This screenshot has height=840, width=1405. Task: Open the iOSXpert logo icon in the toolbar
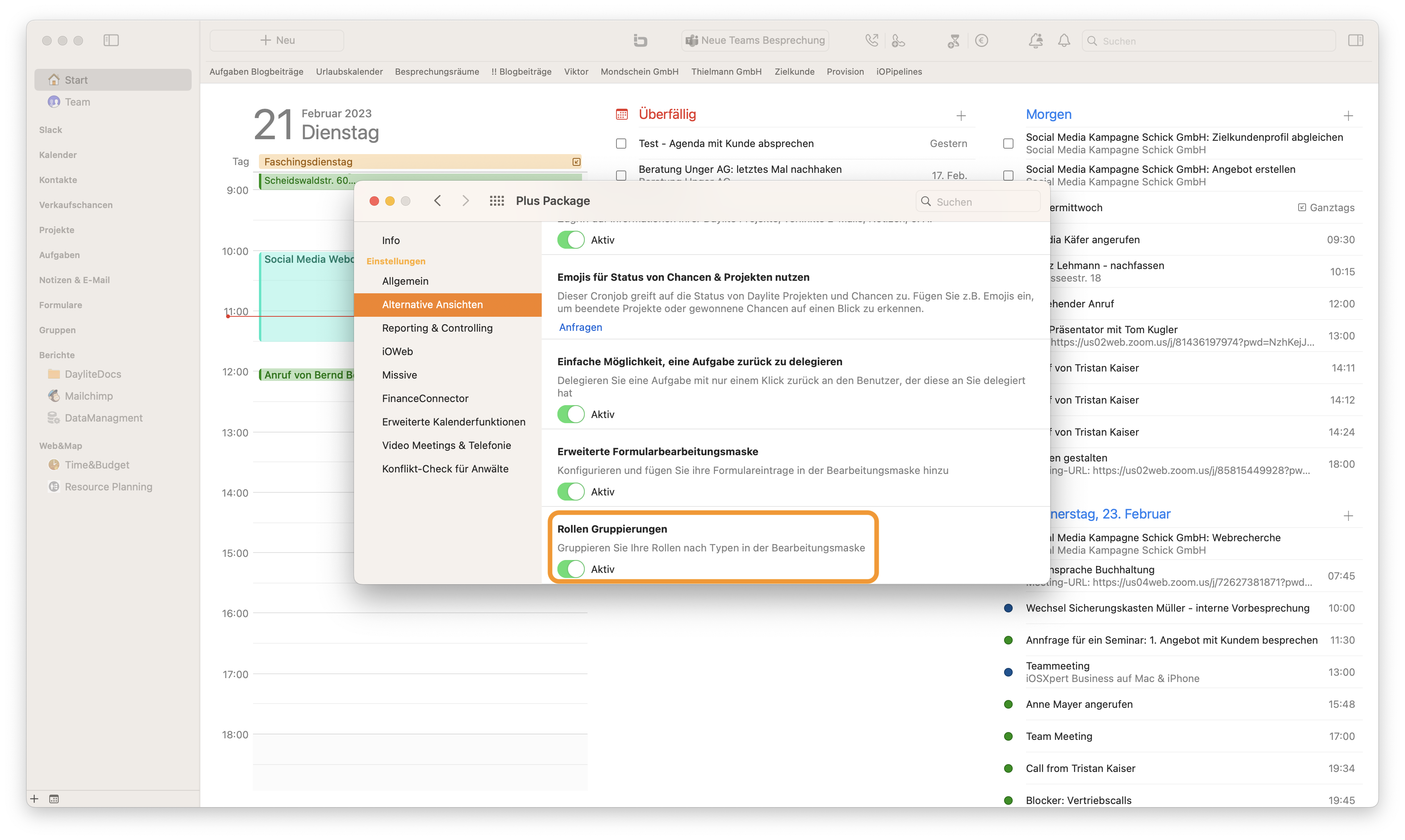coord(640,40)
